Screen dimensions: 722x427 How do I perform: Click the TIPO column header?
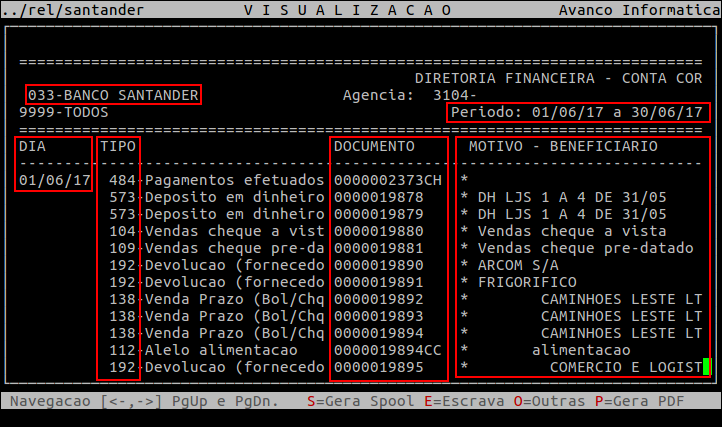click(119, 146)
